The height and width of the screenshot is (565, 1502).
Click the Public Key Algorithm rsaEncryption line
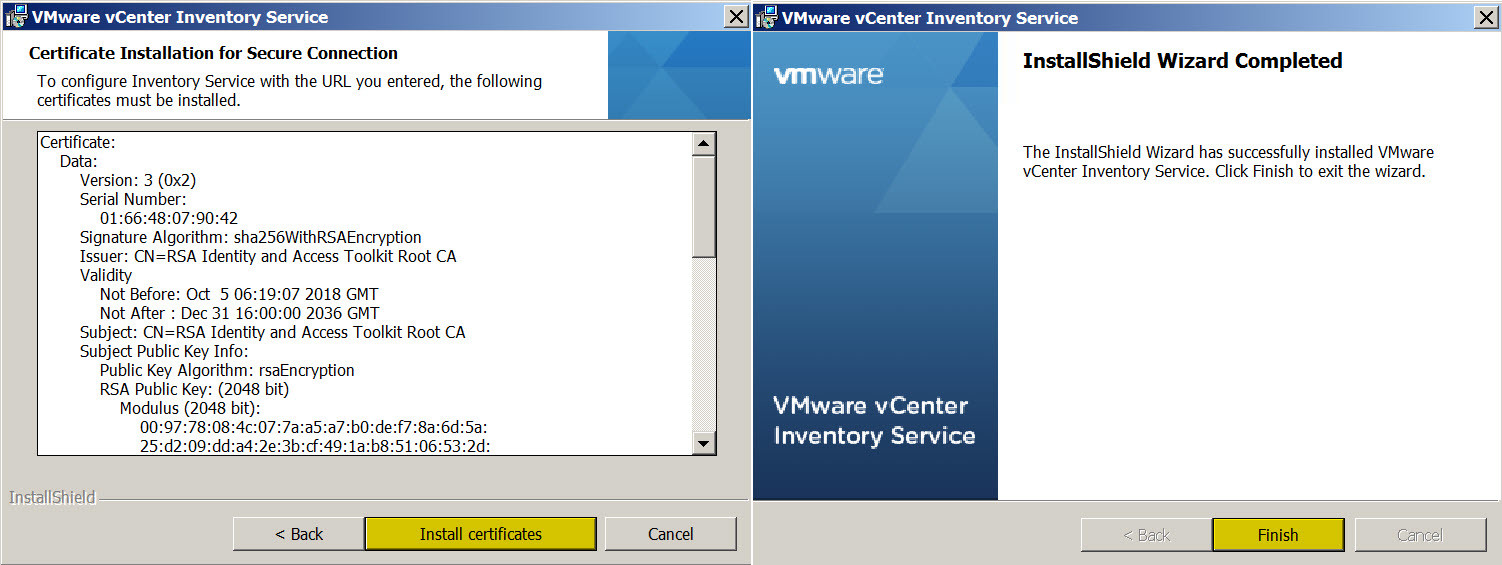coord(227,370)
